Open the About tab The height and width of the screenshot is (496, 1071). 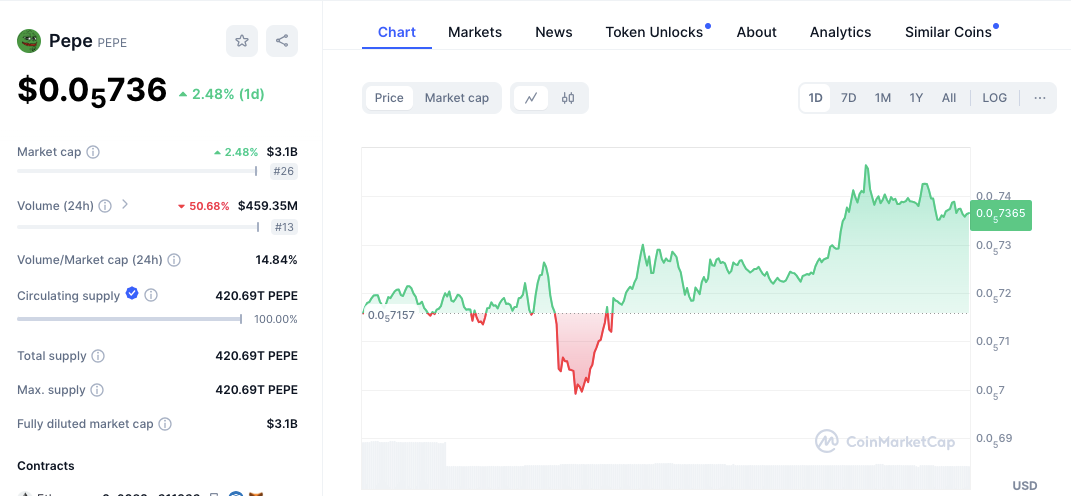(756, 32)
